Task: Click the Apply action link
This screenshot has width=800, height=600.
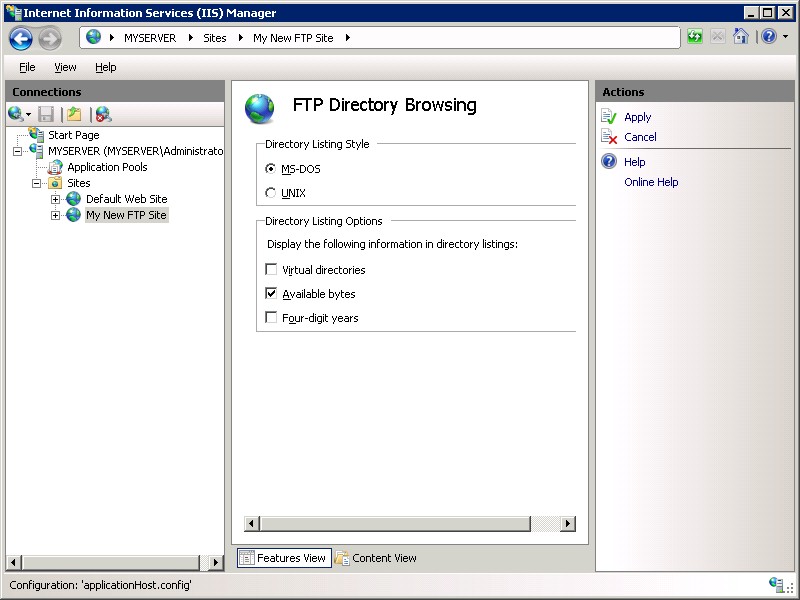Action: coord(637,117)
